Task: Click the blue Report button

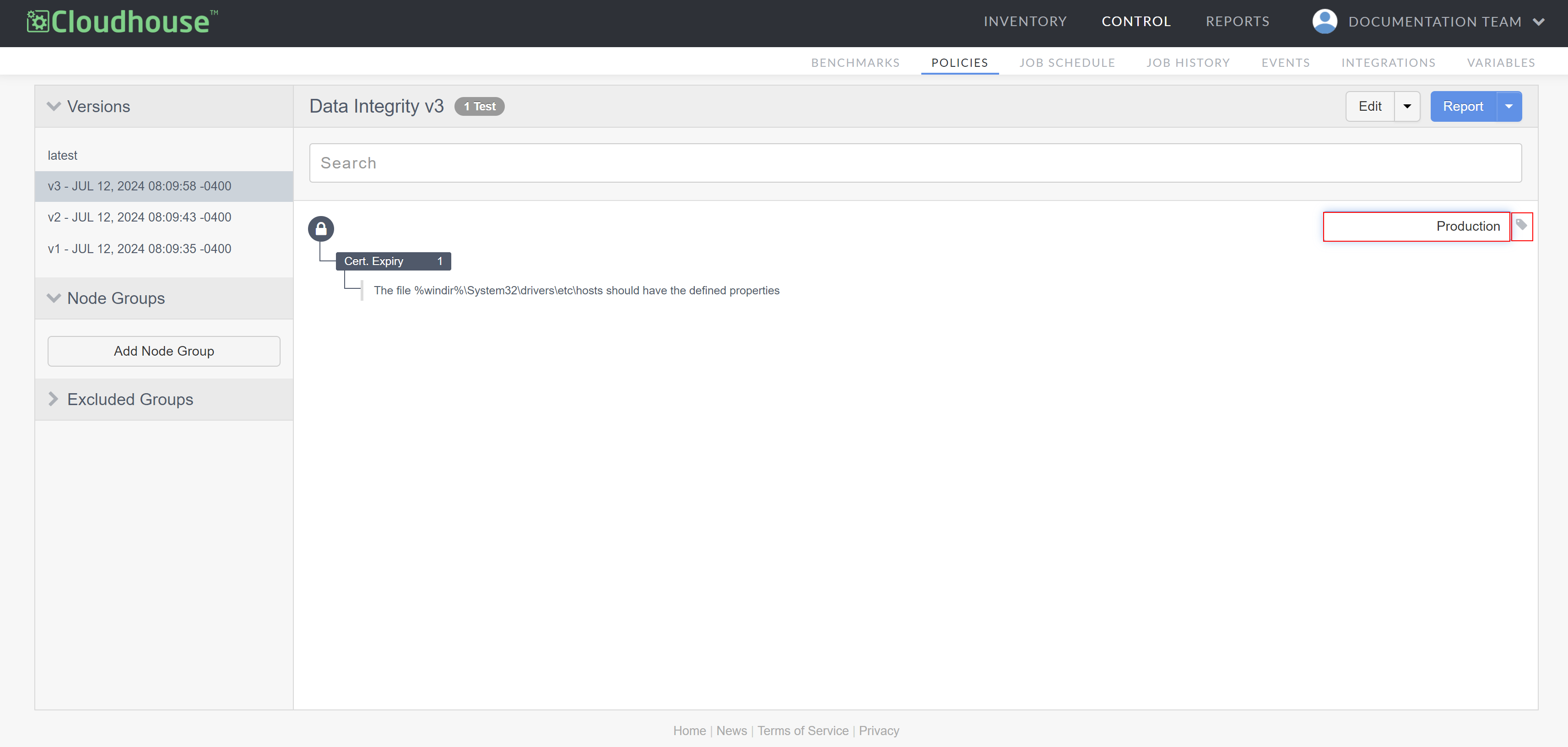Action: (x=1463, y=107)
